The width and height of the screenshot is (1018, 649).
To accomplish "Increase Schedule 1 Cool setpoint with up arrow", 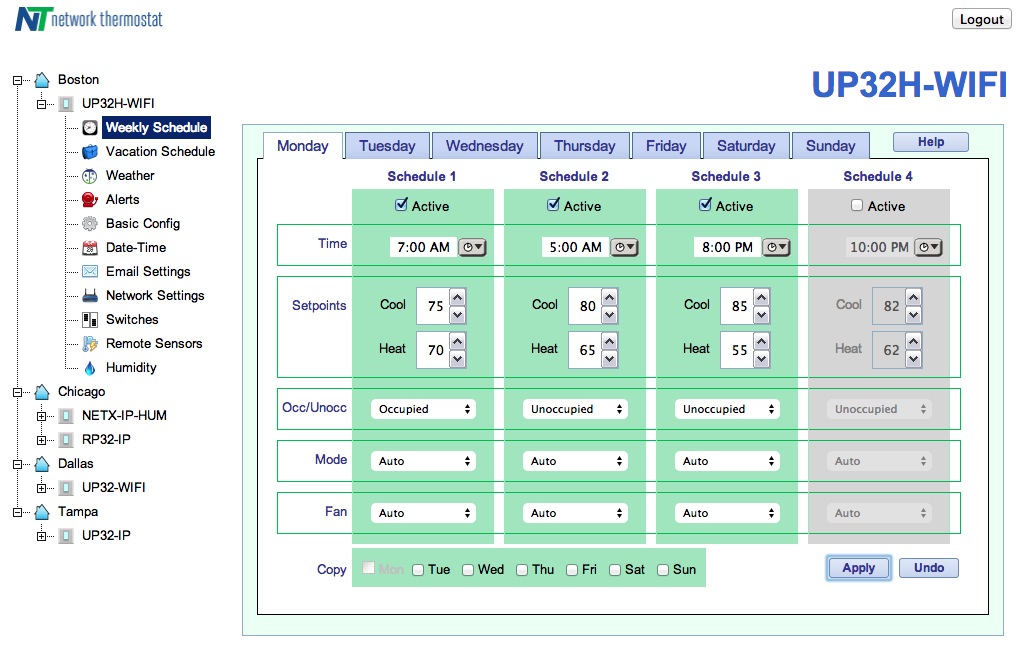I will pyautogui.click(x=458, y=297).
